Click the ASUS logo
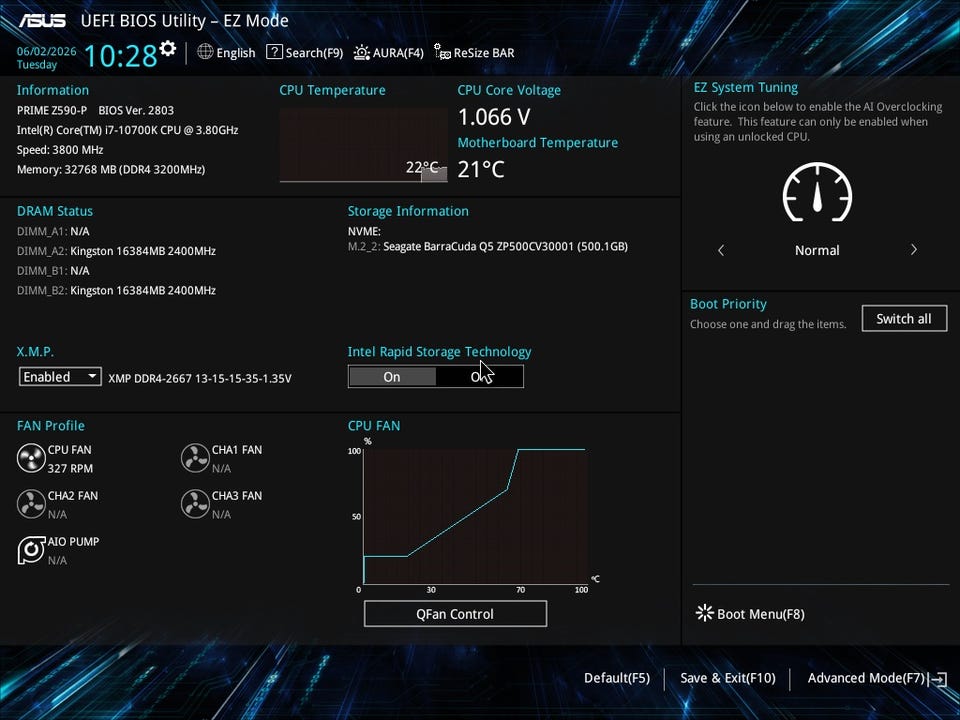960x720 pixels. click(x=42, y=21)
